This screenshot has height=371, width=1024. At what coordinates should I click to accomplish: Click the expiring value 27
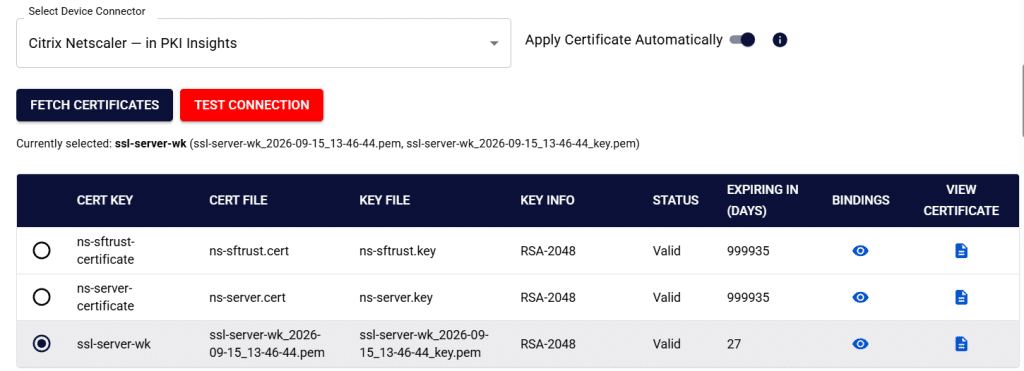(x=734, y=344)
